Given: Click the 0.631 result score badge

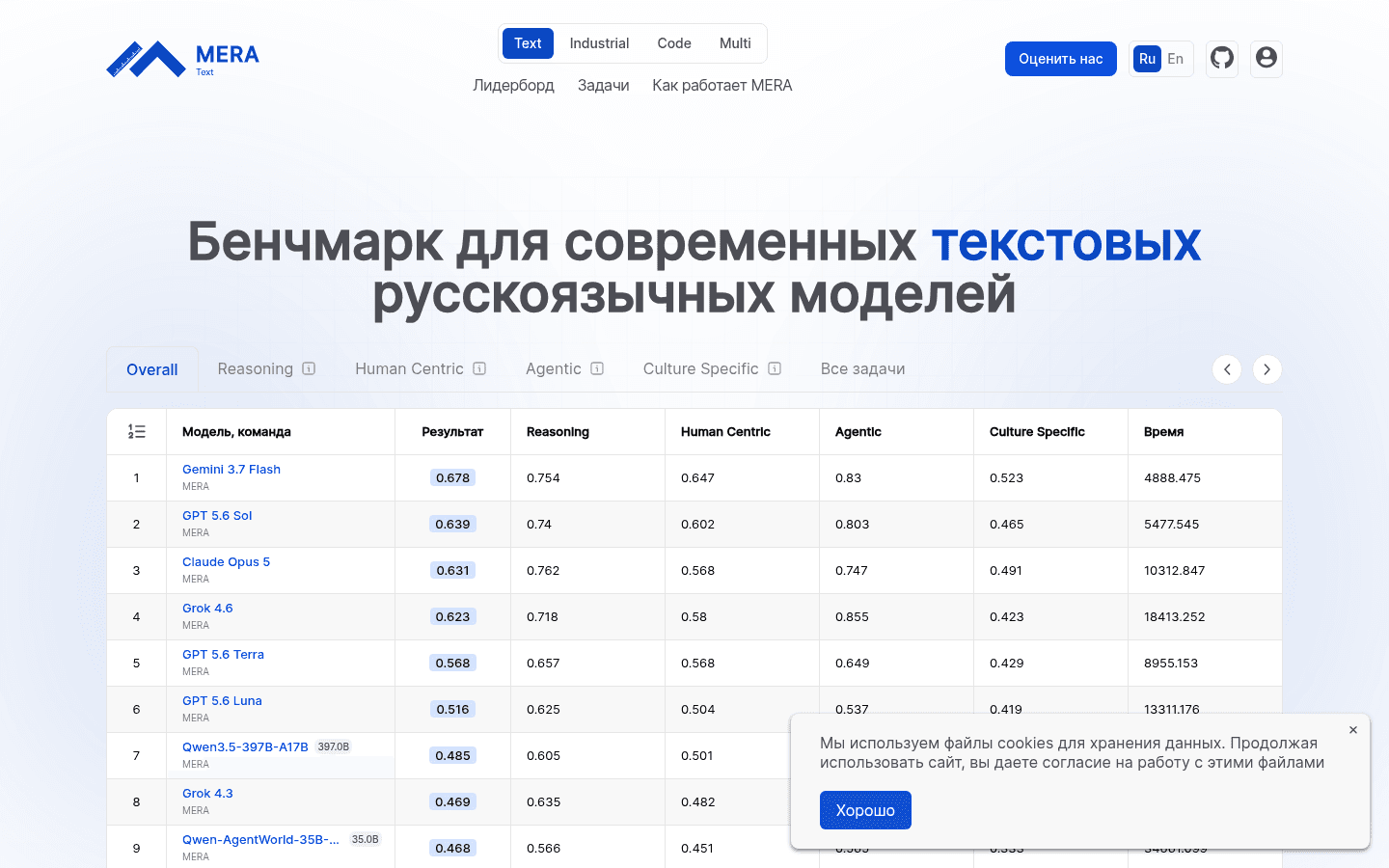Looking at the screenshot, I should (x=452, y=570).
